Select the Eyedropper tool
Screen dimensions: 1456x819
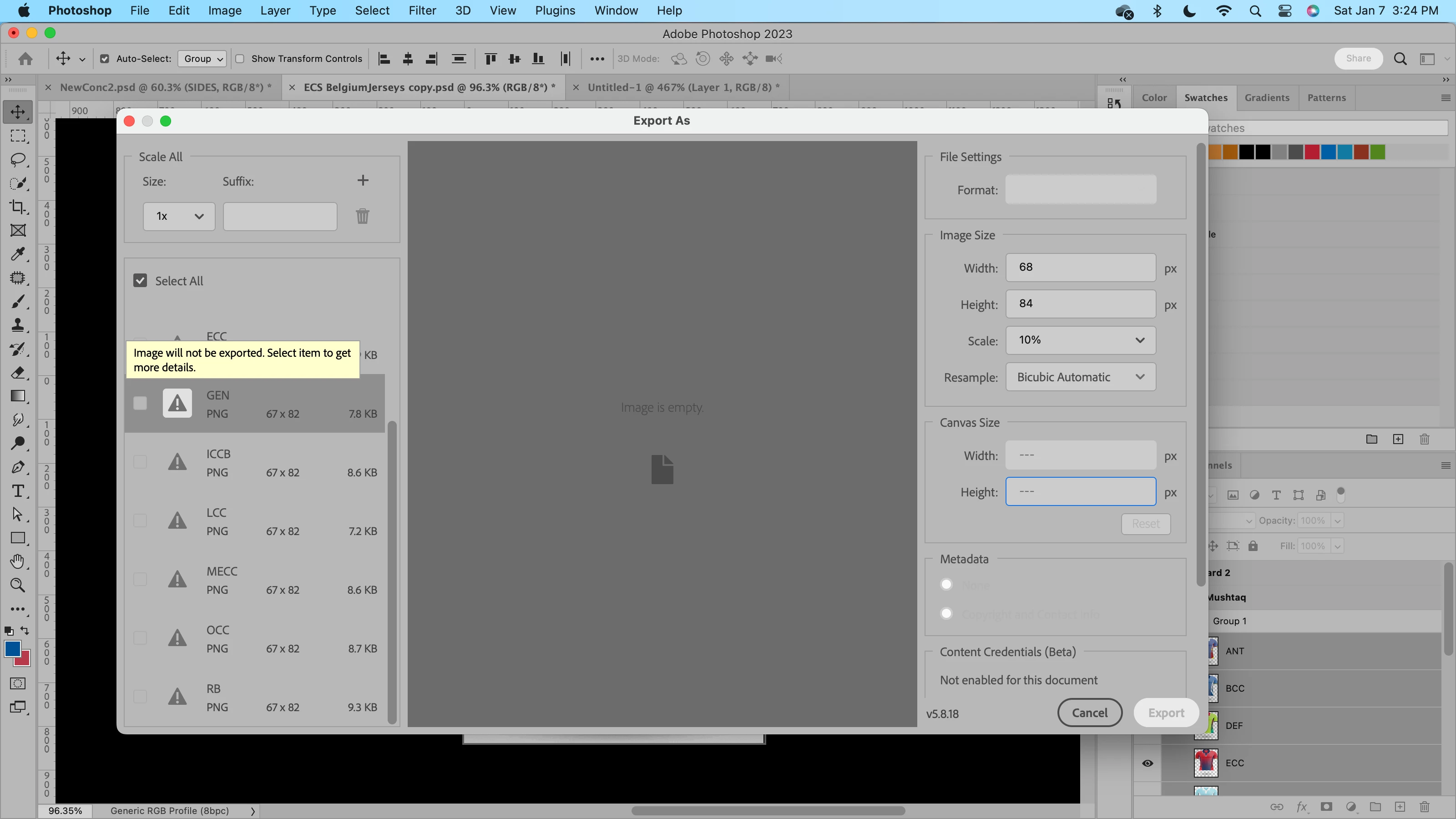click(x=18, y=254)
